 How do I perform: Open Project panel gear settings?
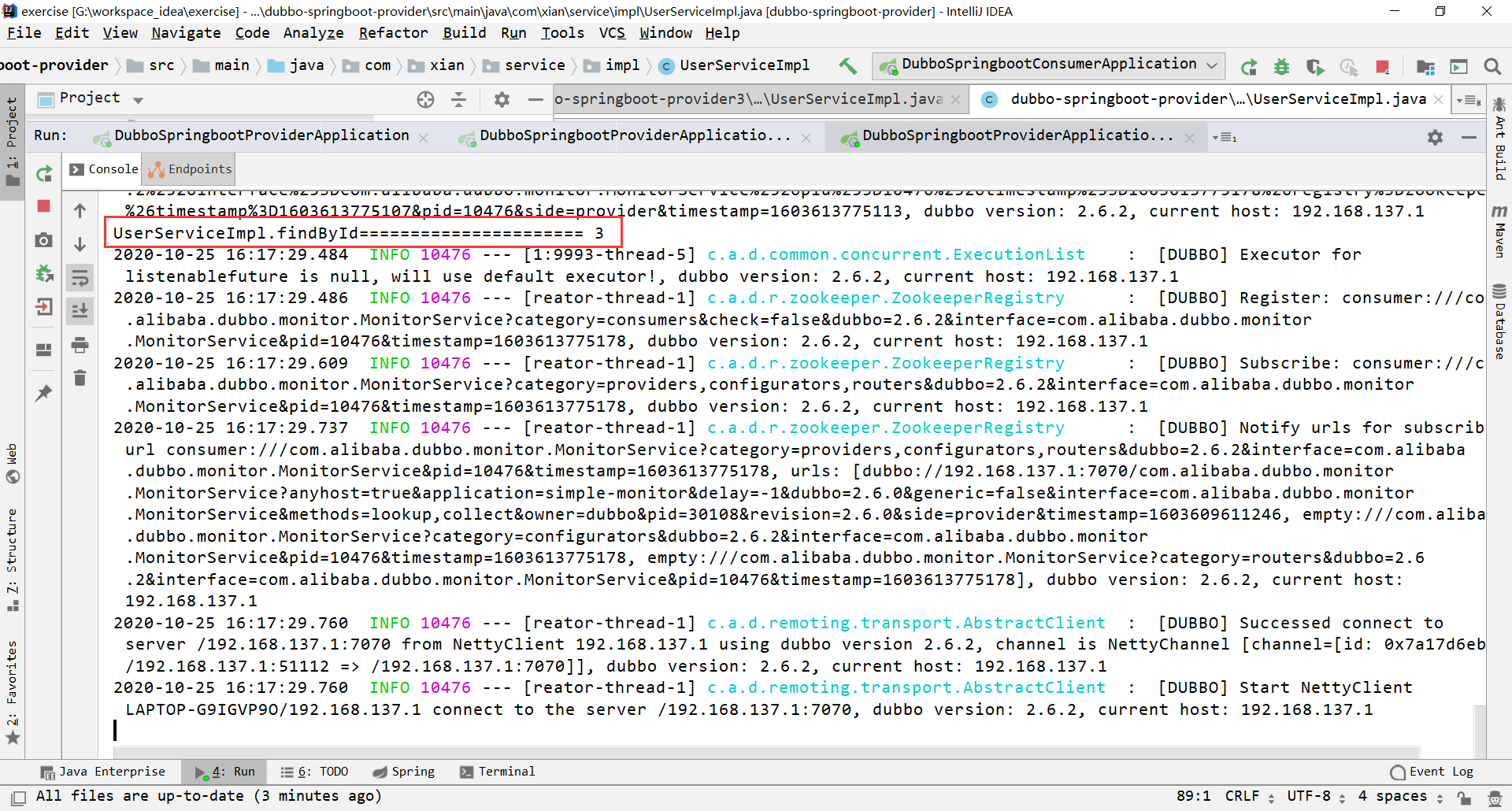point(502,99)
